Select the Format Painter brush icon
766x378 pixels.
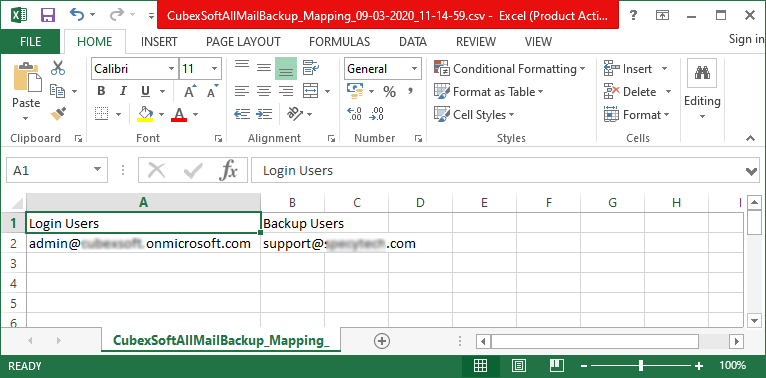pyautogui.click(x=58, y=114)
